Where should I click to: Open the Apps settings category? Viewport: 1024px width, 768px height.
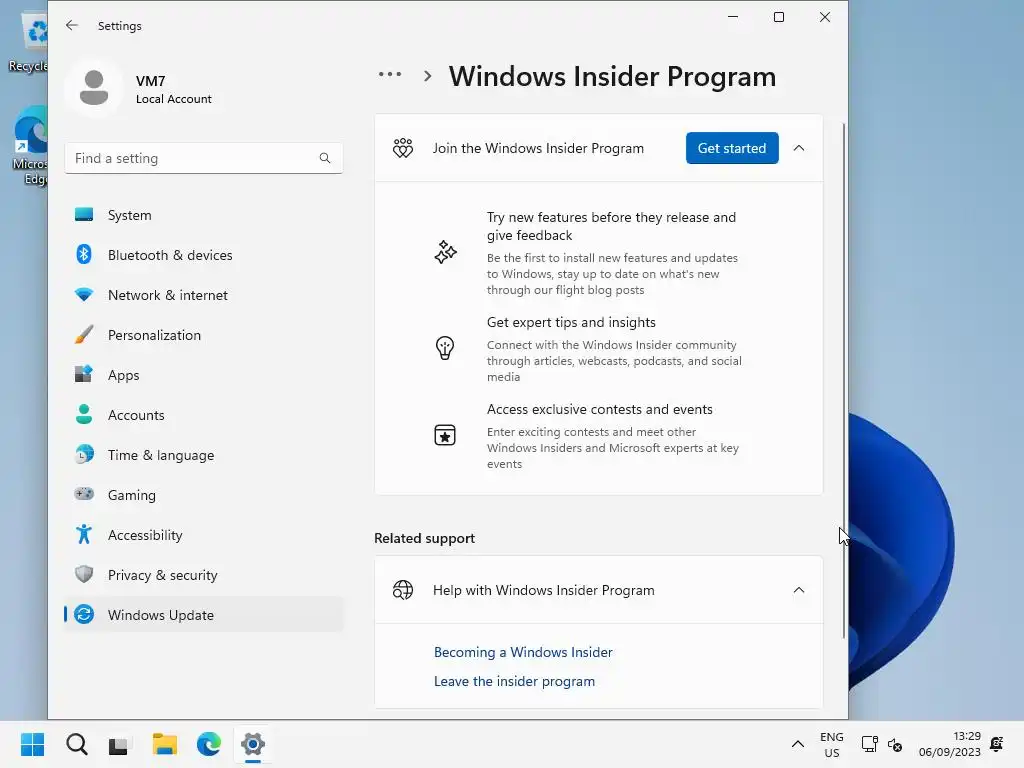pos(203,375)
